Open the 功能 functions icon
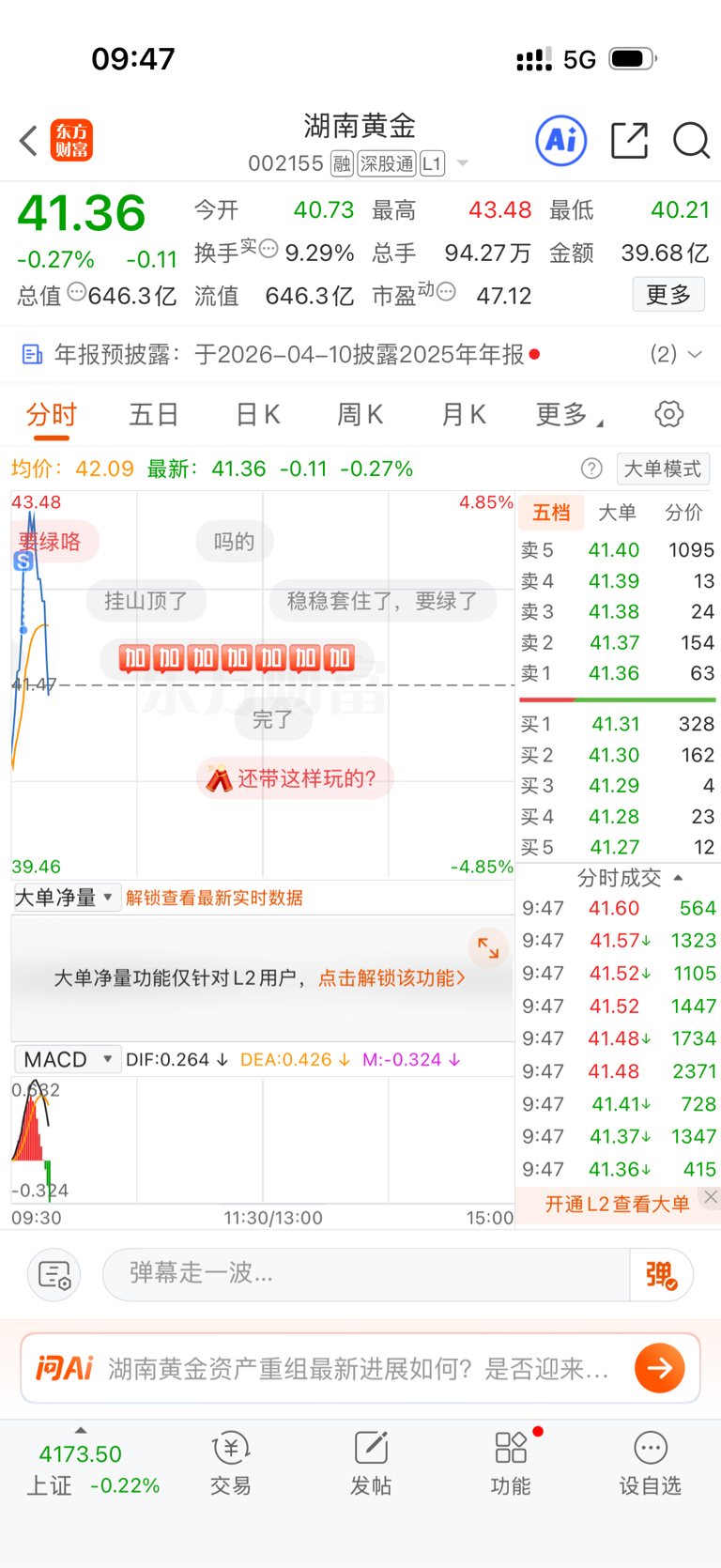The width and height of the screenshot is (721, 1568). point(511,1464)
